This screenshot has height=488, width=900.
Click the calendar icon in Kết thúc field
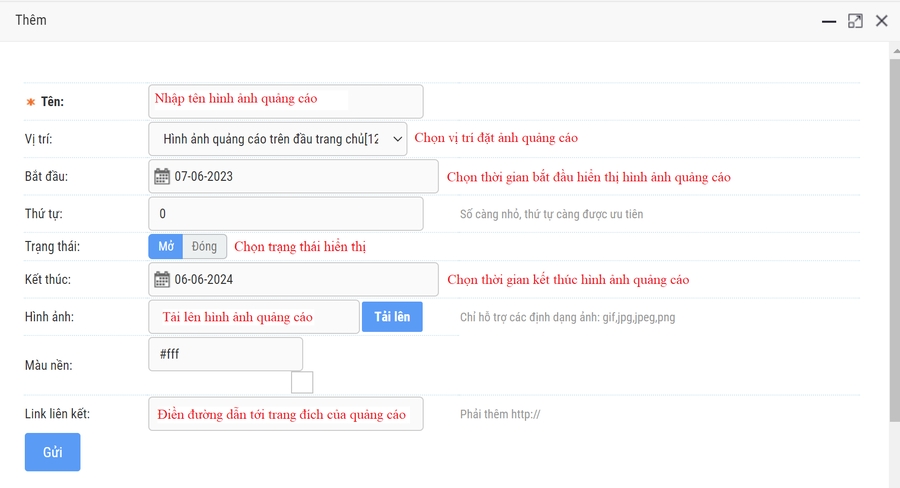point(162,280)
